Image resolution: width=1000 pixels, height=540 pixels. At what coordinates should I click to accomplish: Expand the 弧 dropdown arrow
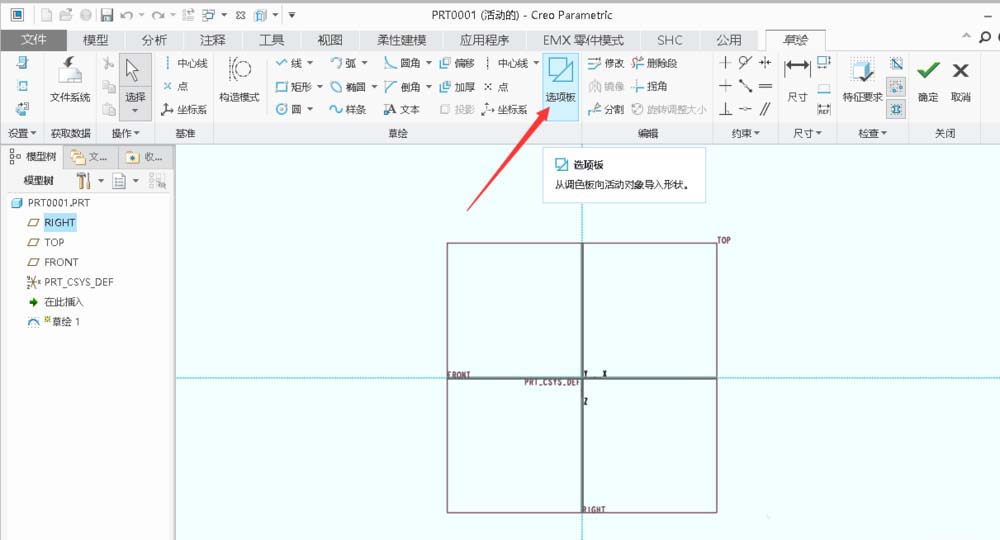point(365,63)
